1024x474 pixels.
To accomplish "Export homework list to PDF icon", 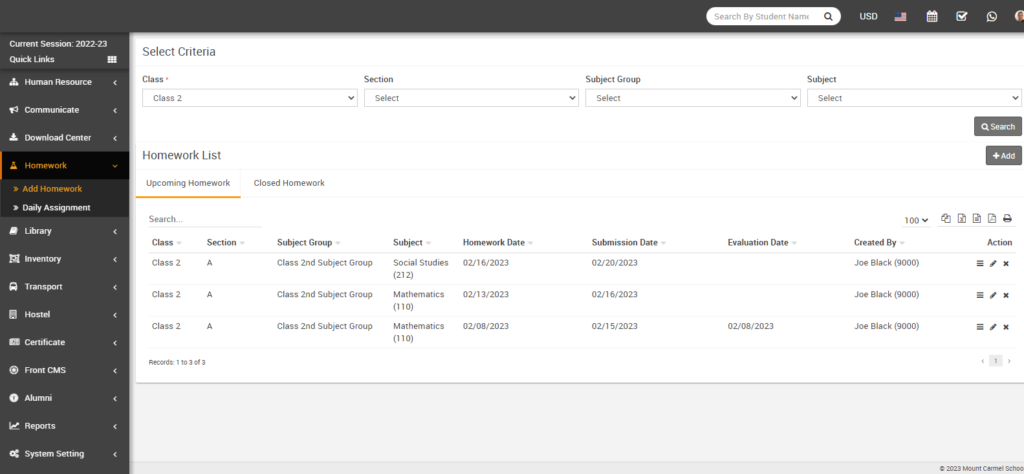I will (992, 219).
